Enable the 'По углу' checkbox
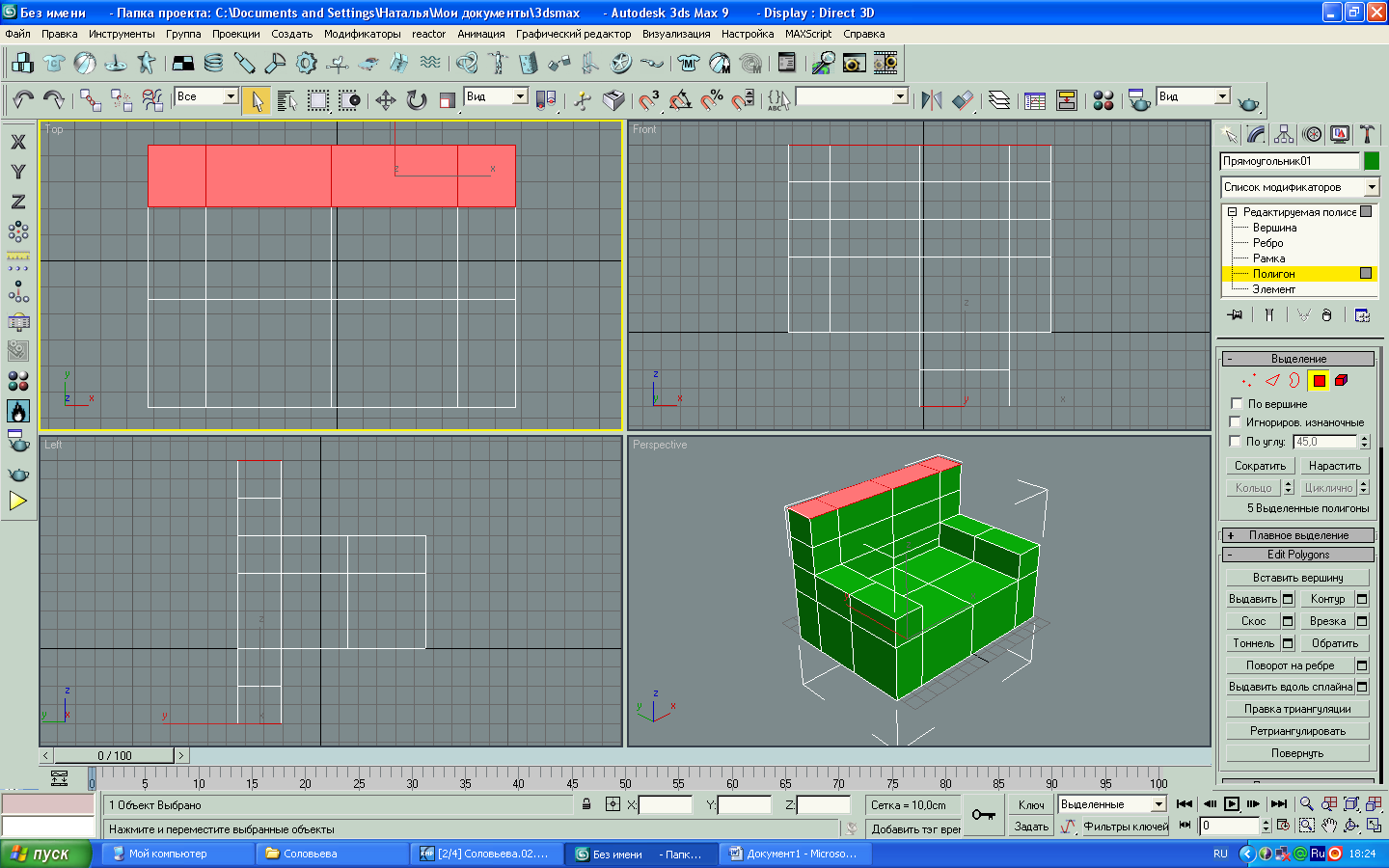This screenshot has width=1389, height=868. [1235, 442]
